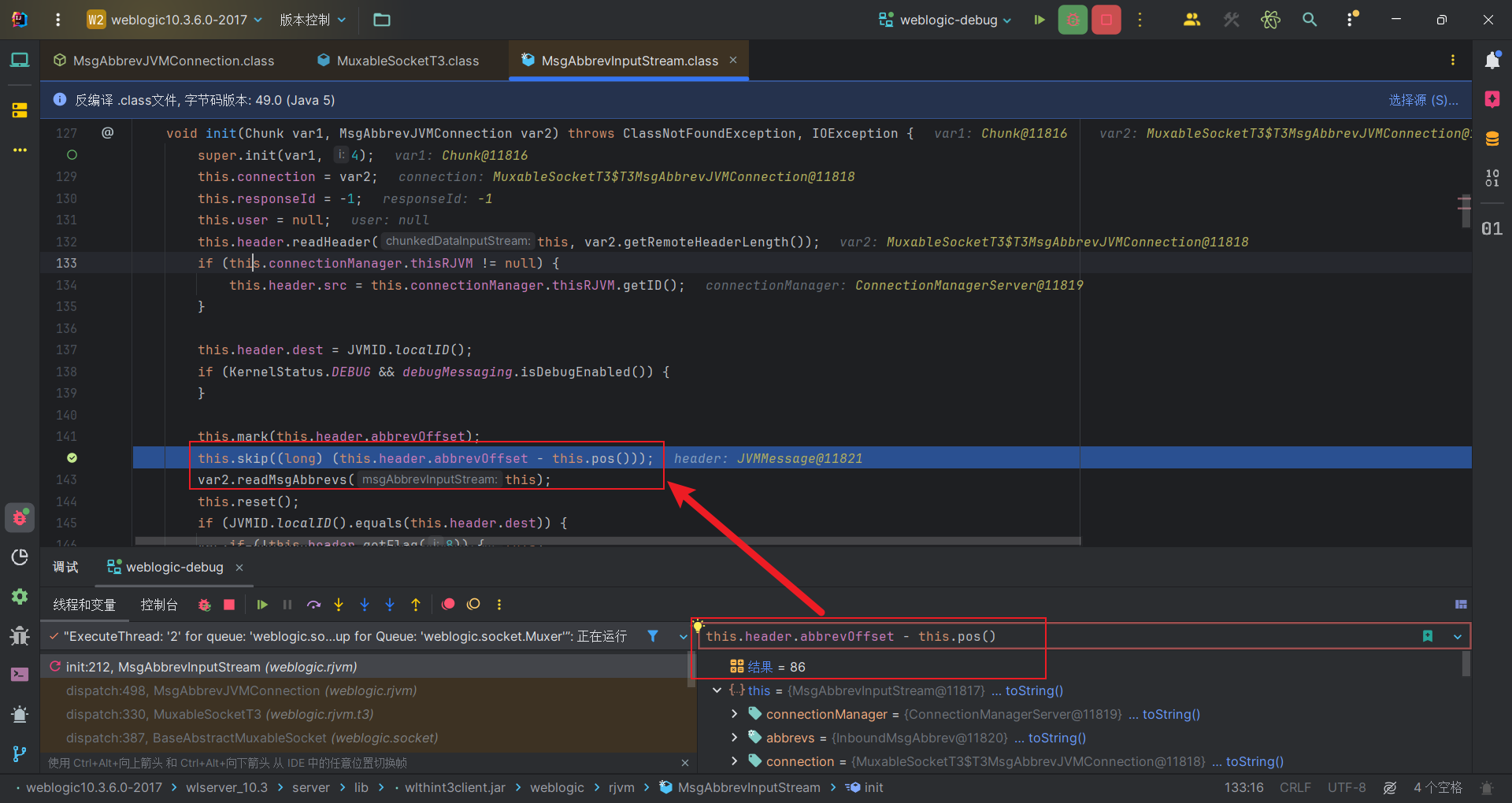Click the 133:16 caret position indicator
This screenshot has height=803, width=1512.
tap(1243, 787)
